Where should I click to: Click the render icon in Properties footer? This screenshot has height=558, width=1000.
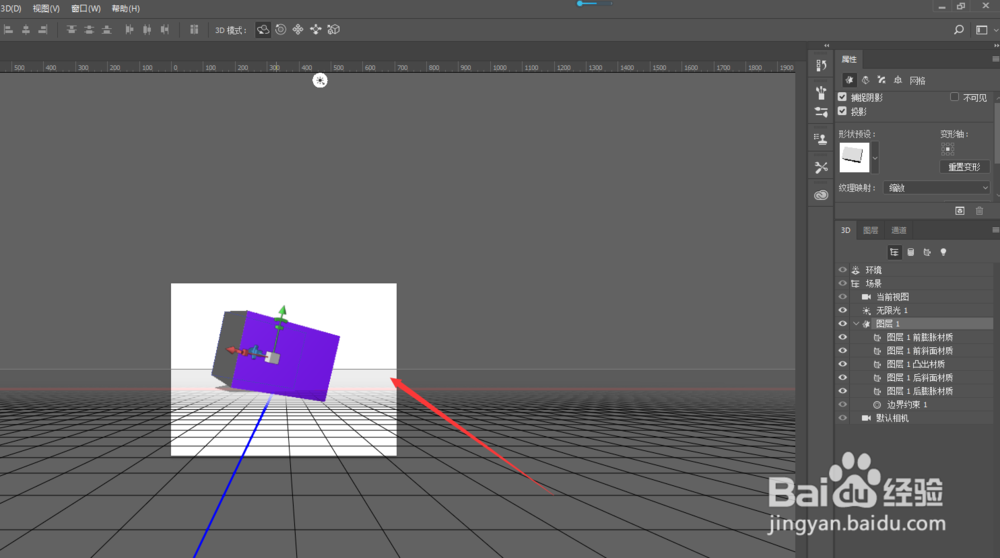(x=960, y=211)
